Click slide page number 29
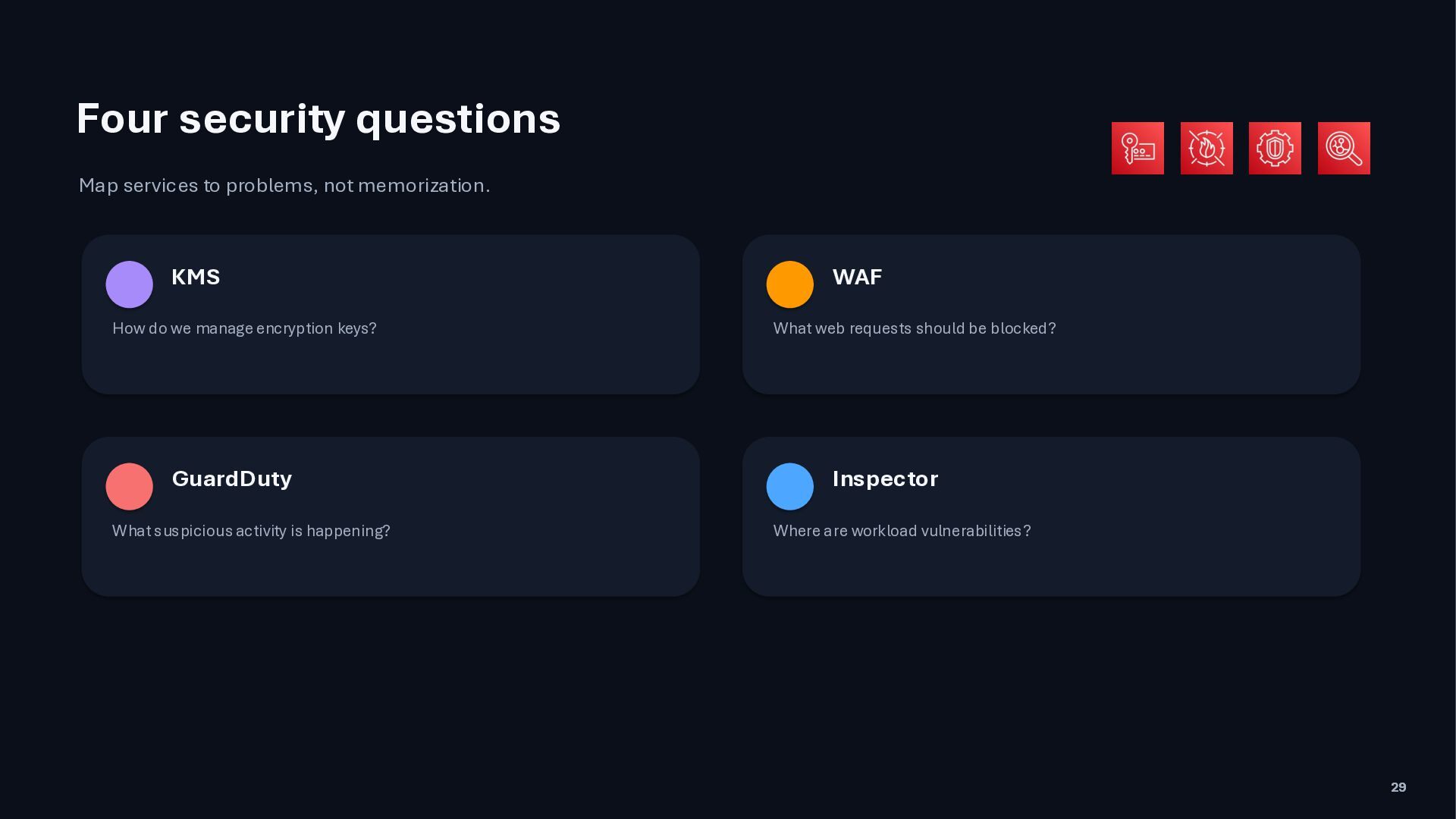Viewport: 1456px width, 819px height. click(1398, 787)
